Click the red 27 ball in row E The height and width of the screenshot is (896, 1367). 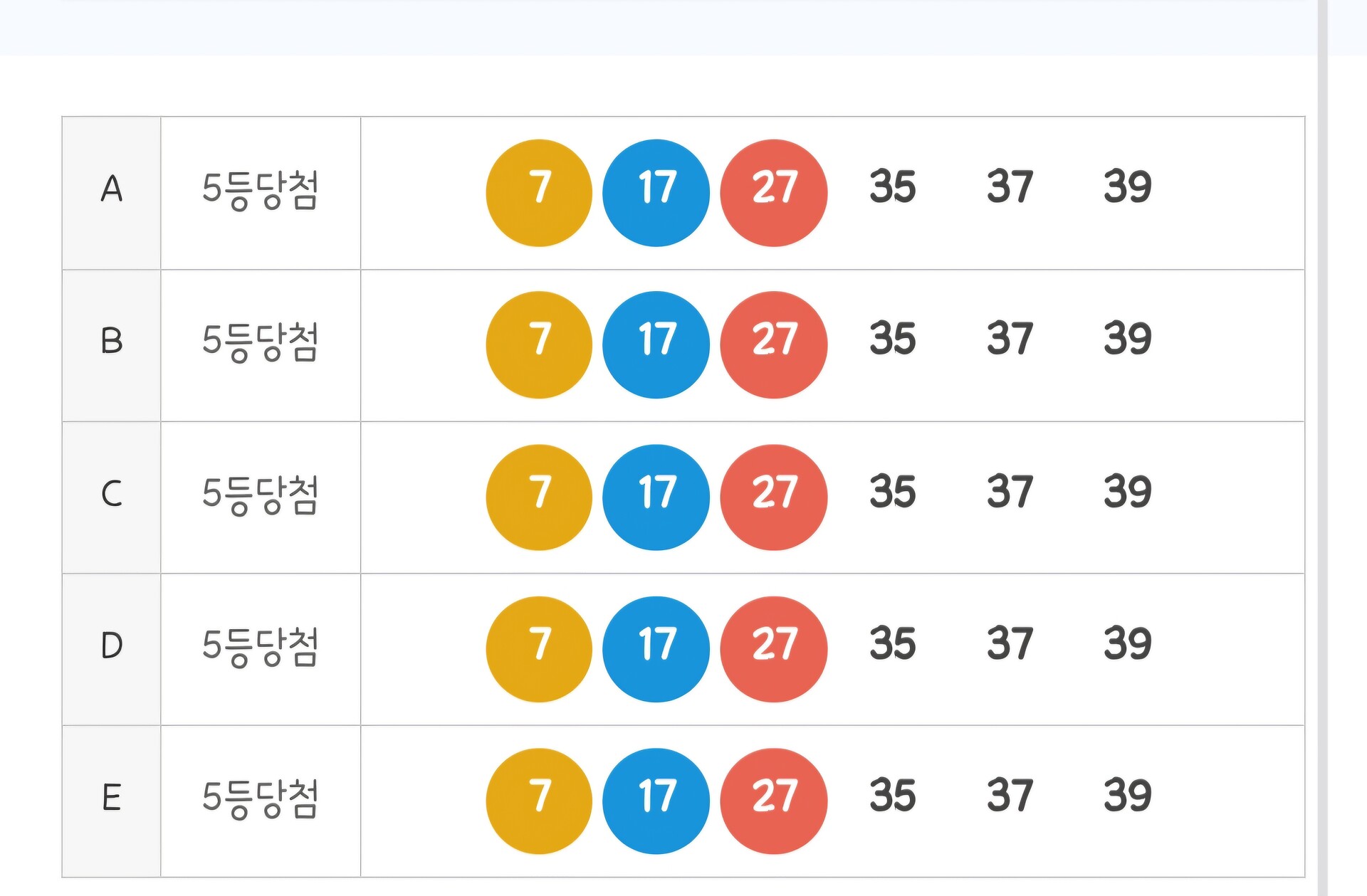click(773, 801)
